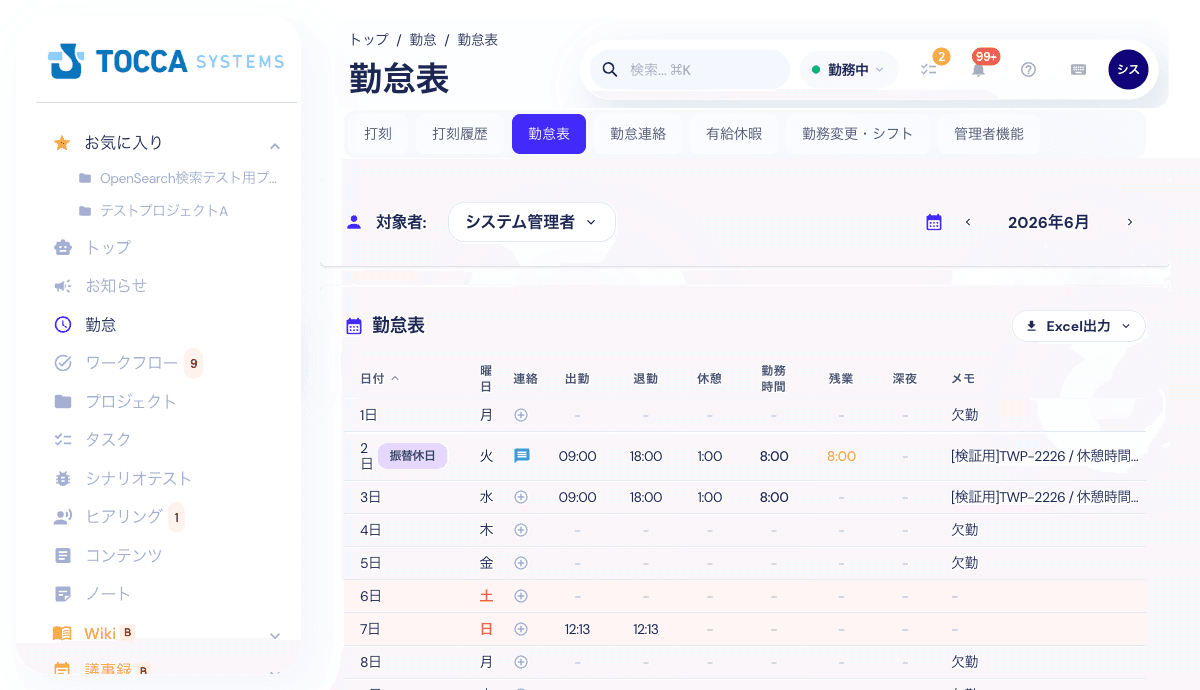Image resolution: width=1200 pixels, height=690 pixels.
Task: Switch to the 勤務変更・シフト tab
Action: 858,134
